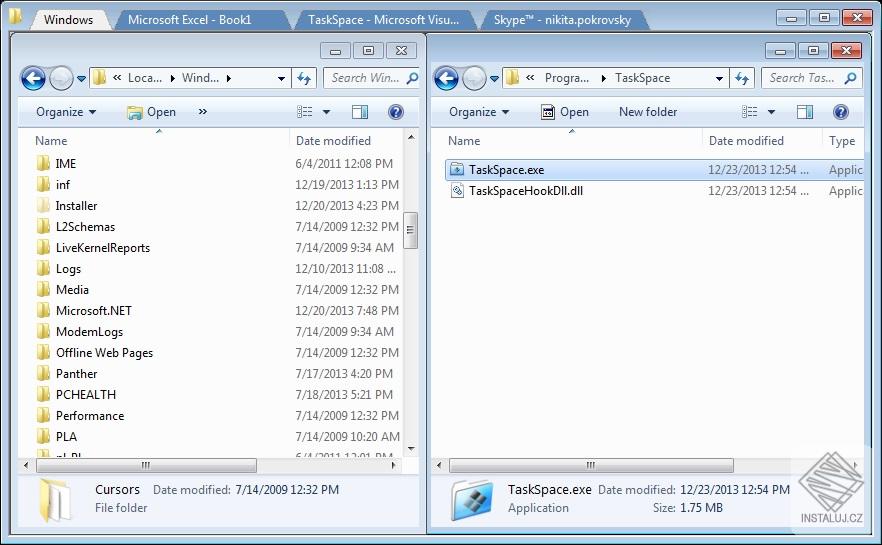Open recent pages dropdown in Windows explorer
Viewport: 882px width, 545px height.
pos(82,79)
